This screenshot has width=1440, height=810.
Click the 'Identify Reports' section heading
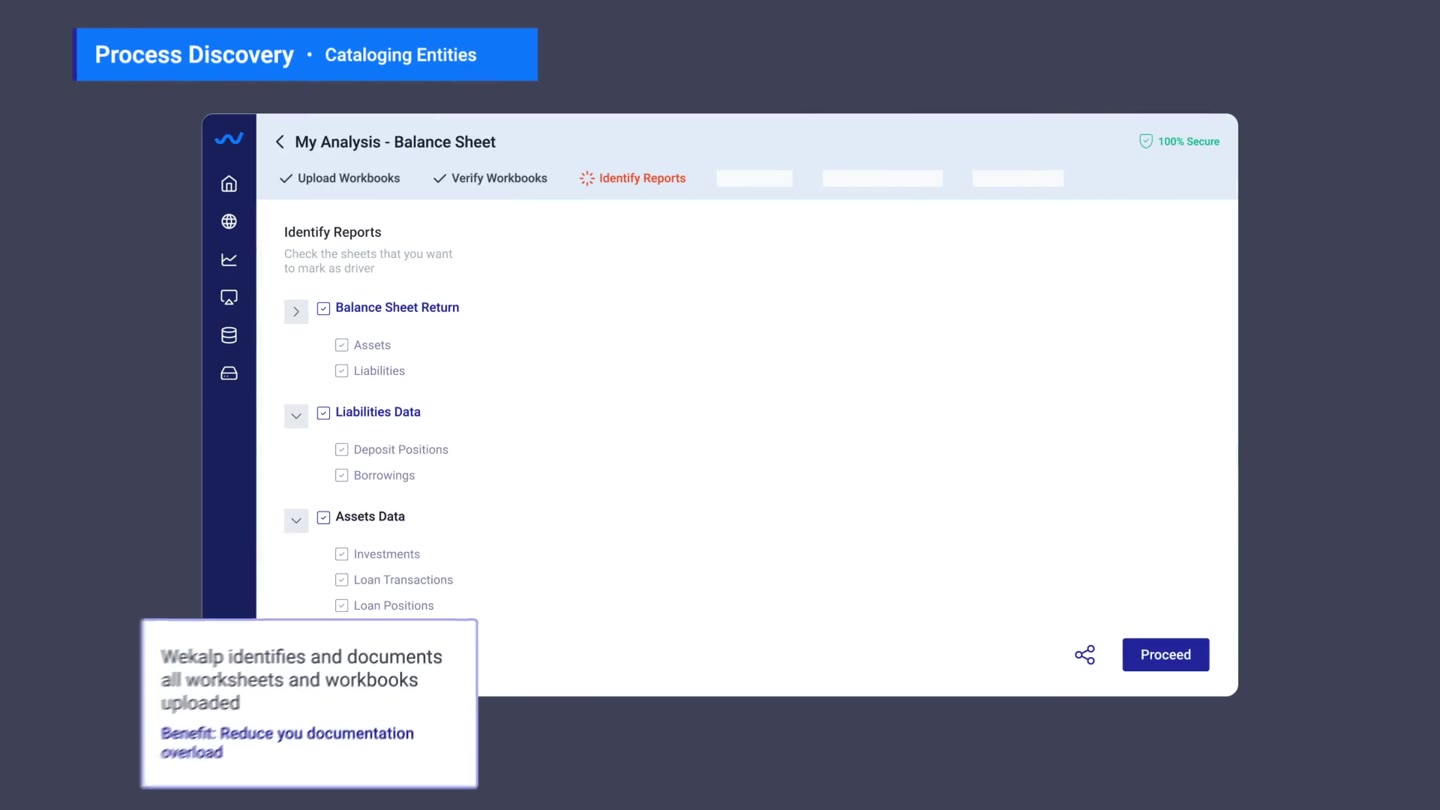pyautogui.click(x=333, y=232)
